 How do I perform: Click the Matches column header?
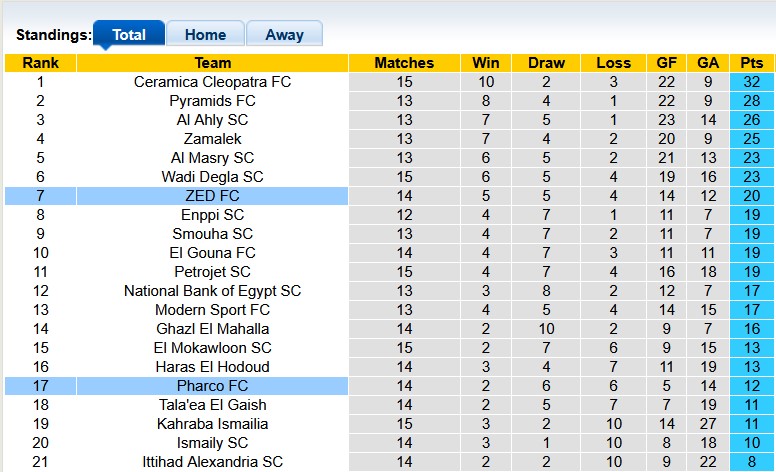404,63
